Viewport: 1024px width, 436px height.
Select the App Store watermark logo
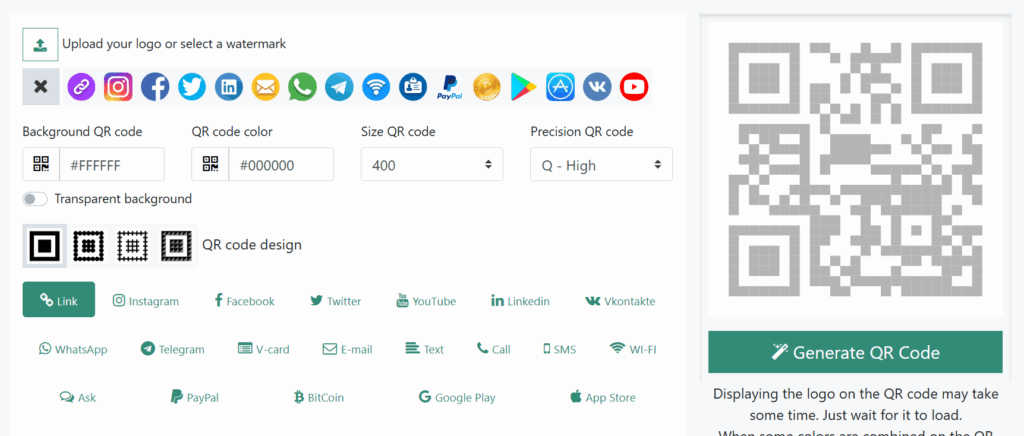point(560,86)
